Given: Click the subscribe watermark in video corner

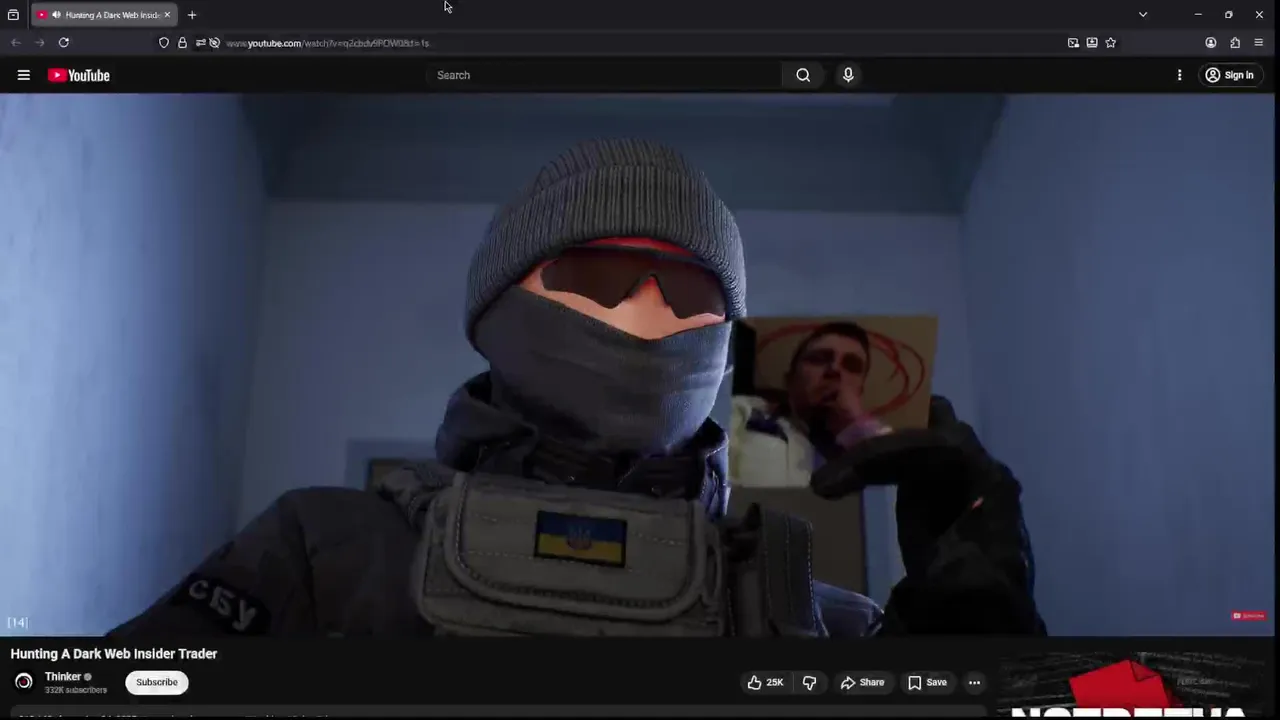Looking at the screenshot, I should tap(1248, 616).
